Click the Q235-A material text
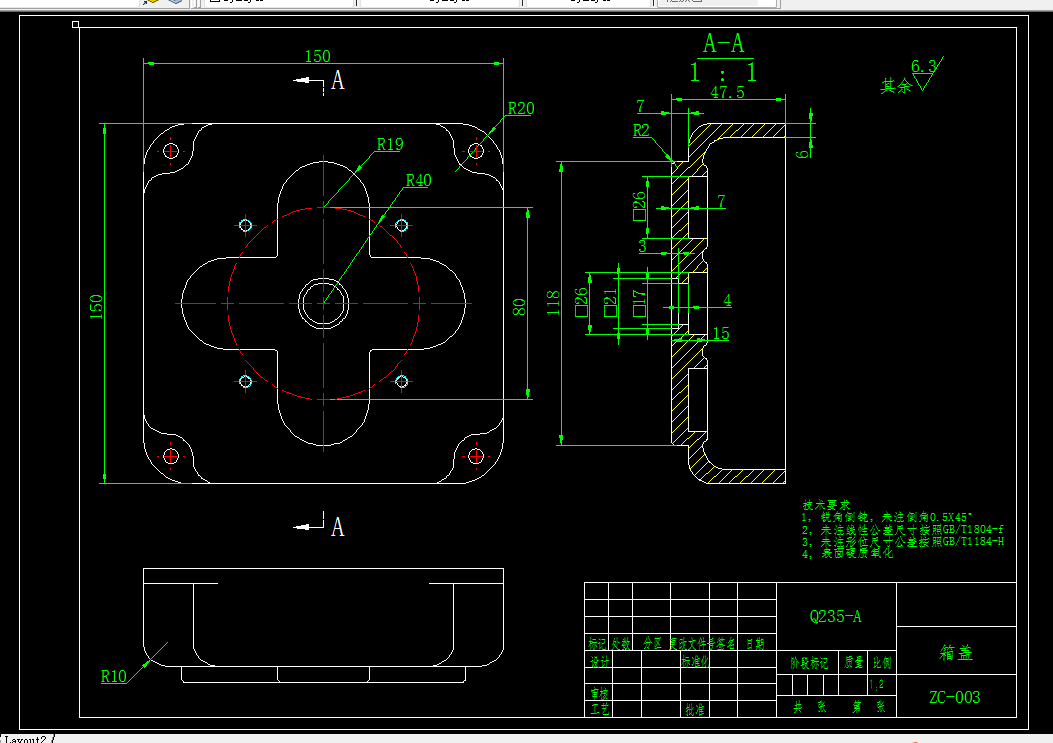The width and height of the screenshot is (1053, 743). (835, 616)
